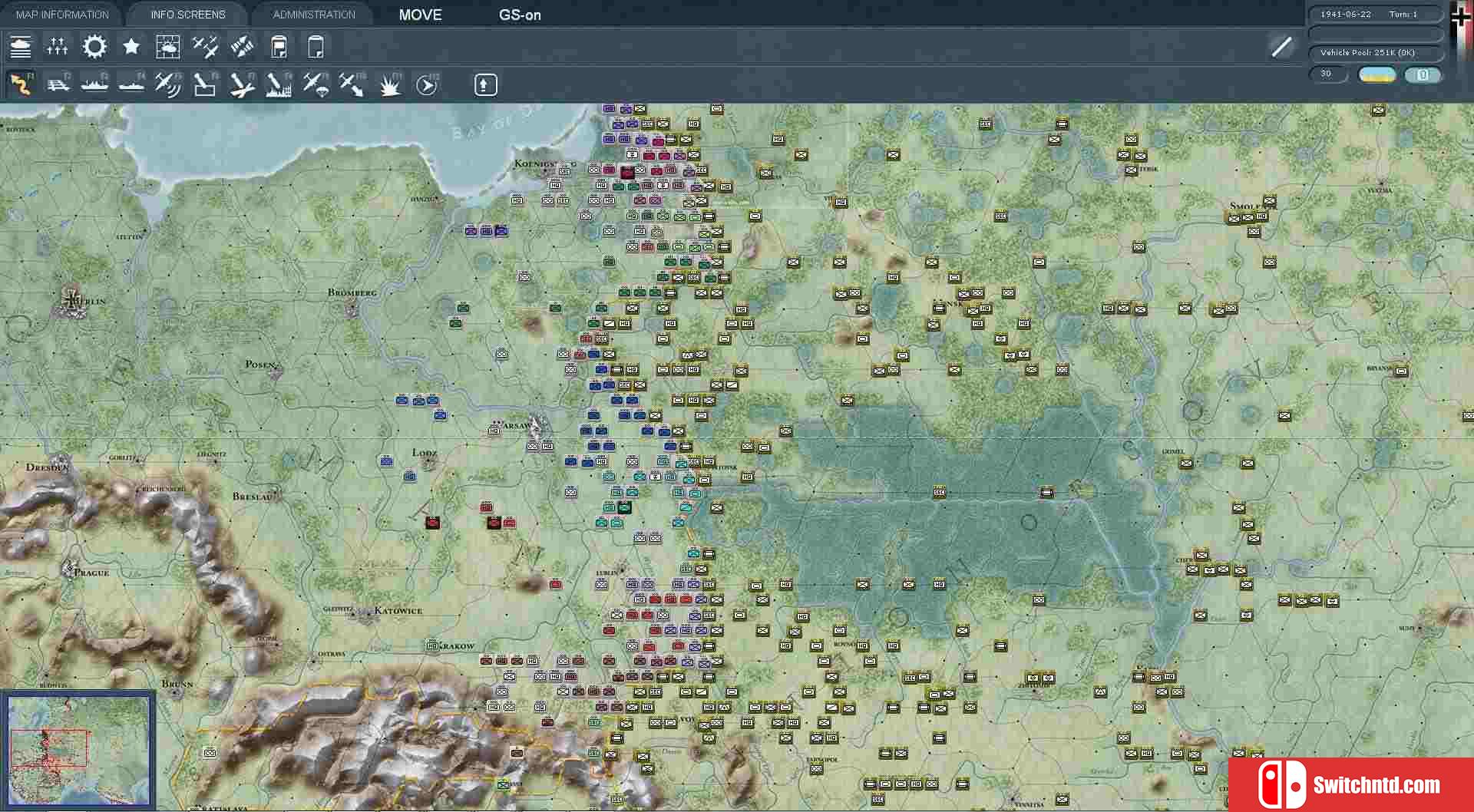
Task: Click the Bromberg city label
Action: point(352,292)
